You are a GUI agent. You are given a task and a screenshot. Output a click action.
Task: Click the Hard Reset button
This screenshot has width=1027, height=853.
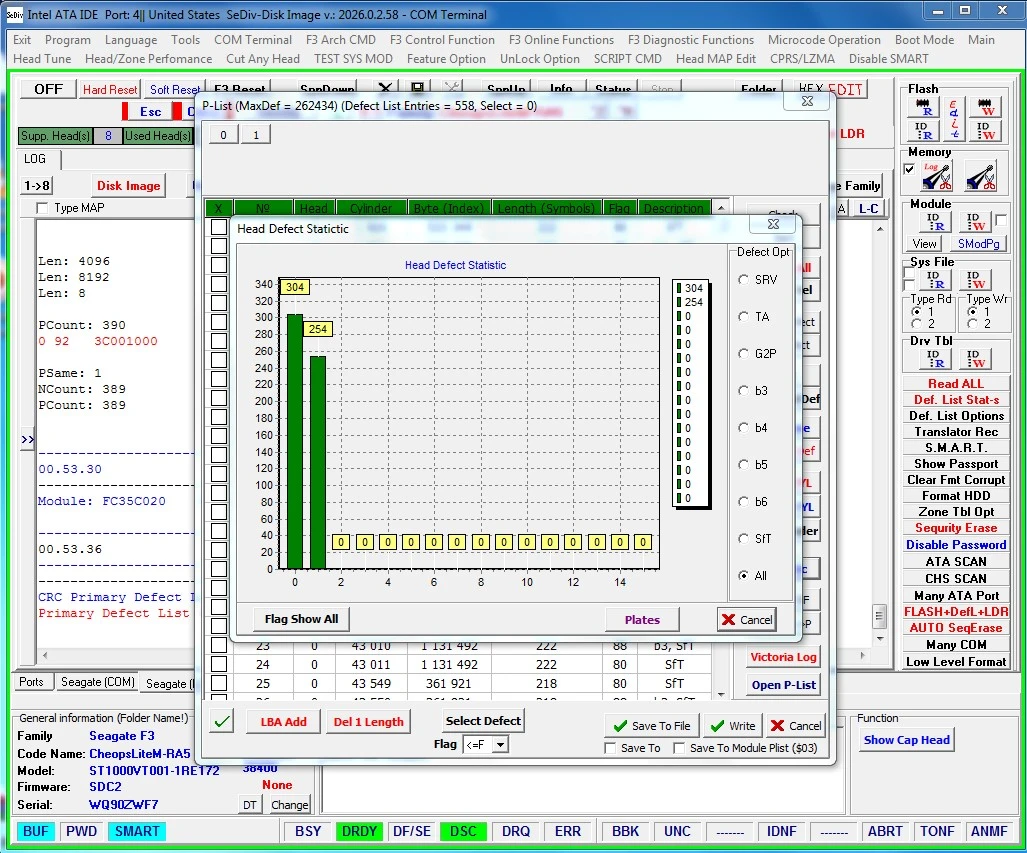pos(110,90)
